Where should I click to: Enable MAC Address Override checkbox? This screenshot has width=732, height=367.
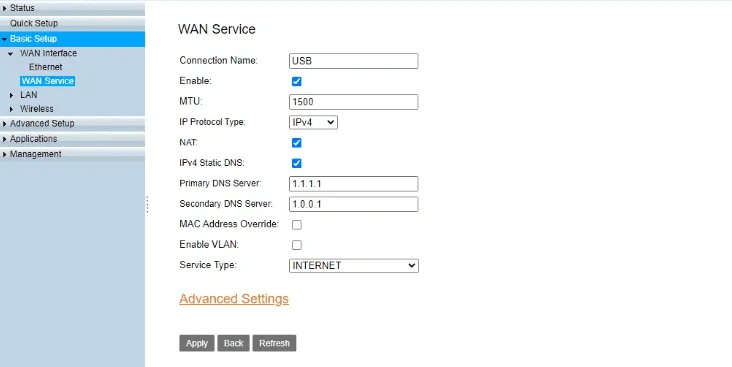click(x=296, y=225)
